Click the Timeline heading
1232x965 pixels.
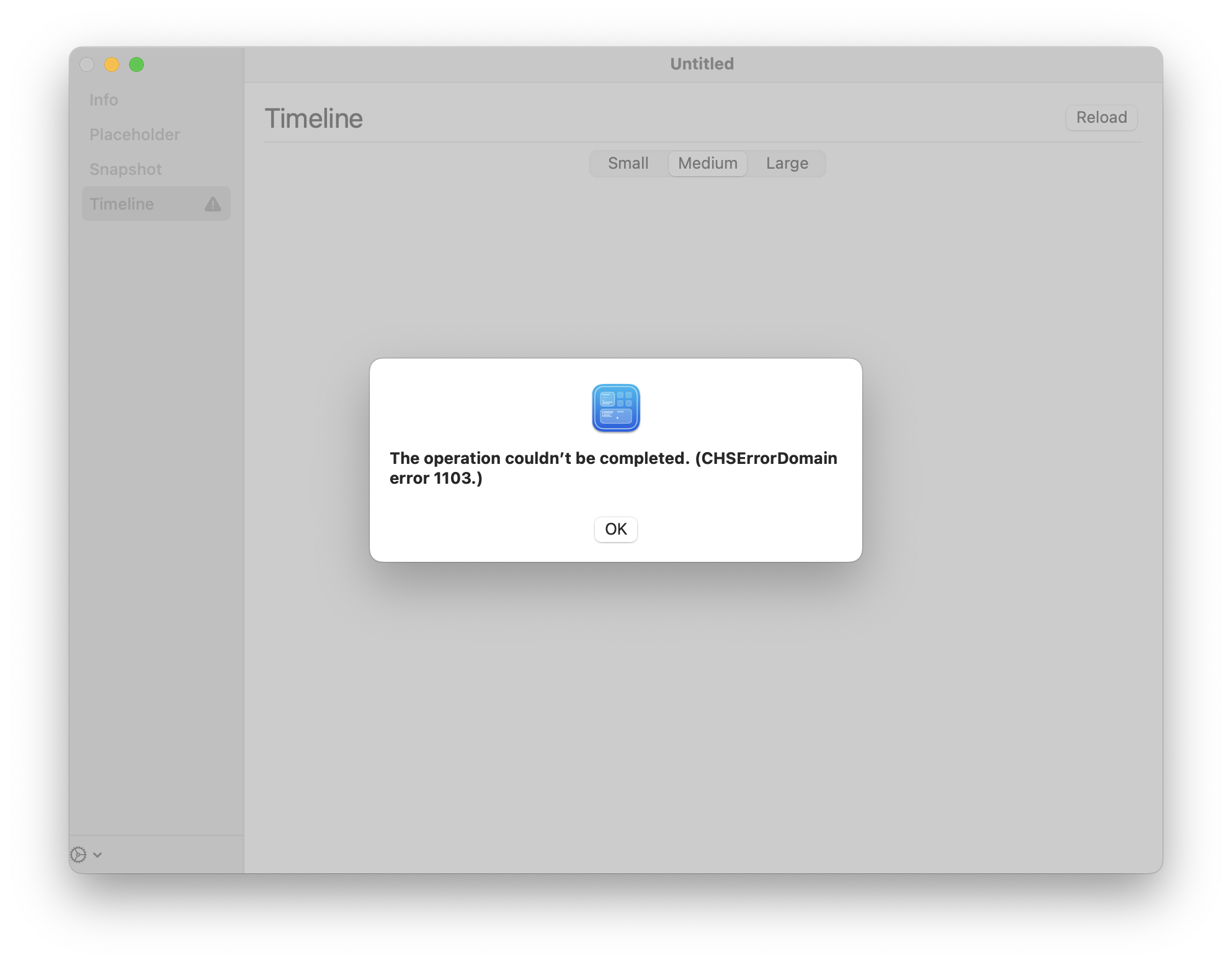tap(314, 118)
